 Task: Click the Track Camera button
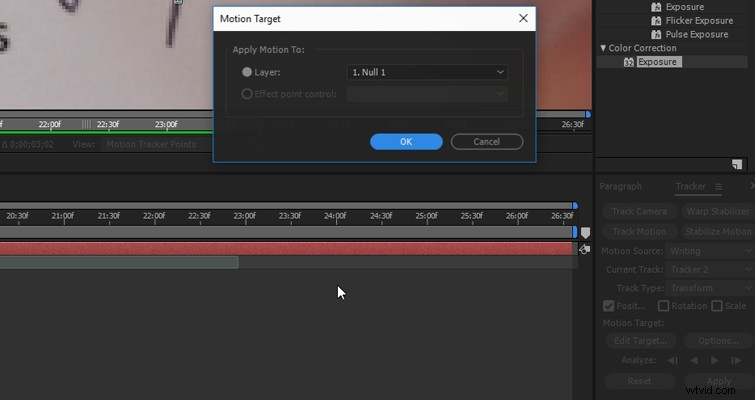(639, 211)
